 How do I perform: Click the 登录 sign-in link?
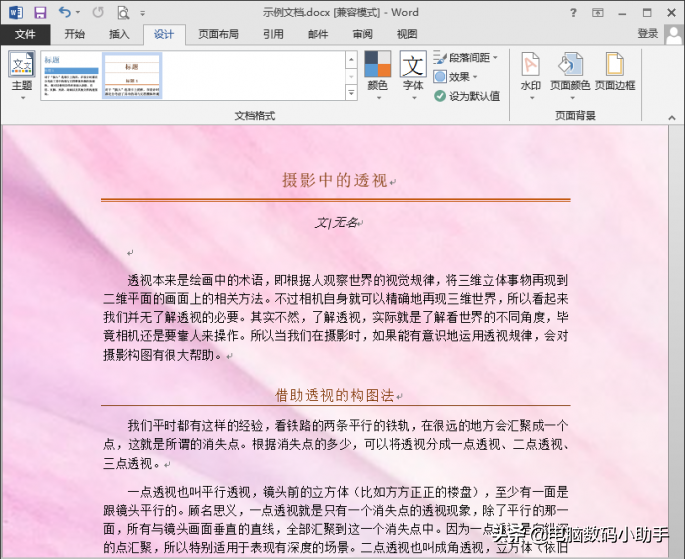[x=647, y=34]
